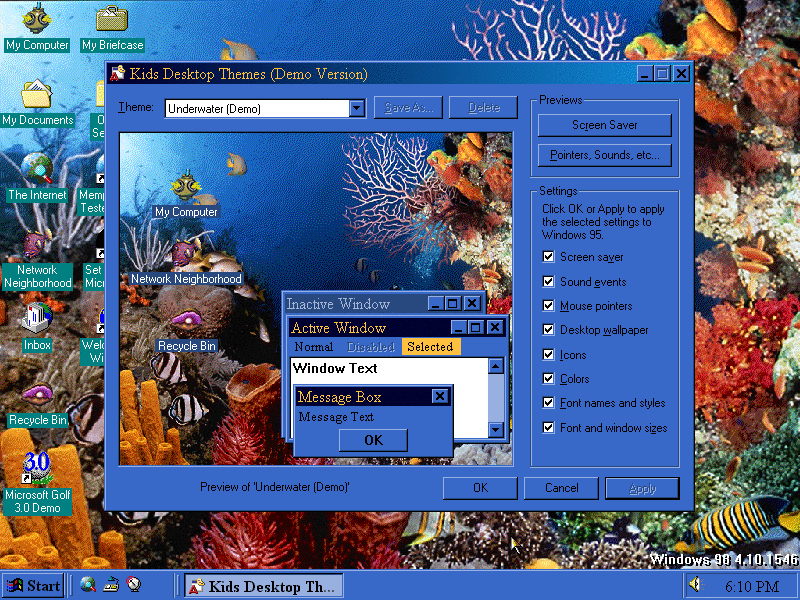Launch Internet Explorer from the Quick Launch bar

88,585
